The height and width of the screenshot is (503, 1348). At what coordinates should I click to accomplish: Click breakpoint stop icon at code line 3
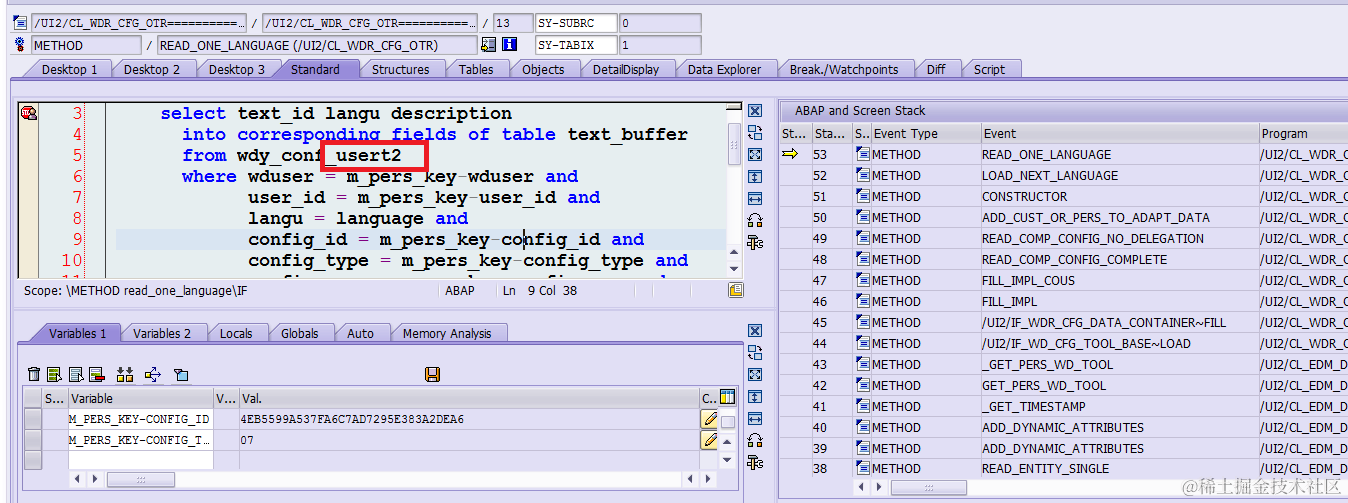(28, 113)
